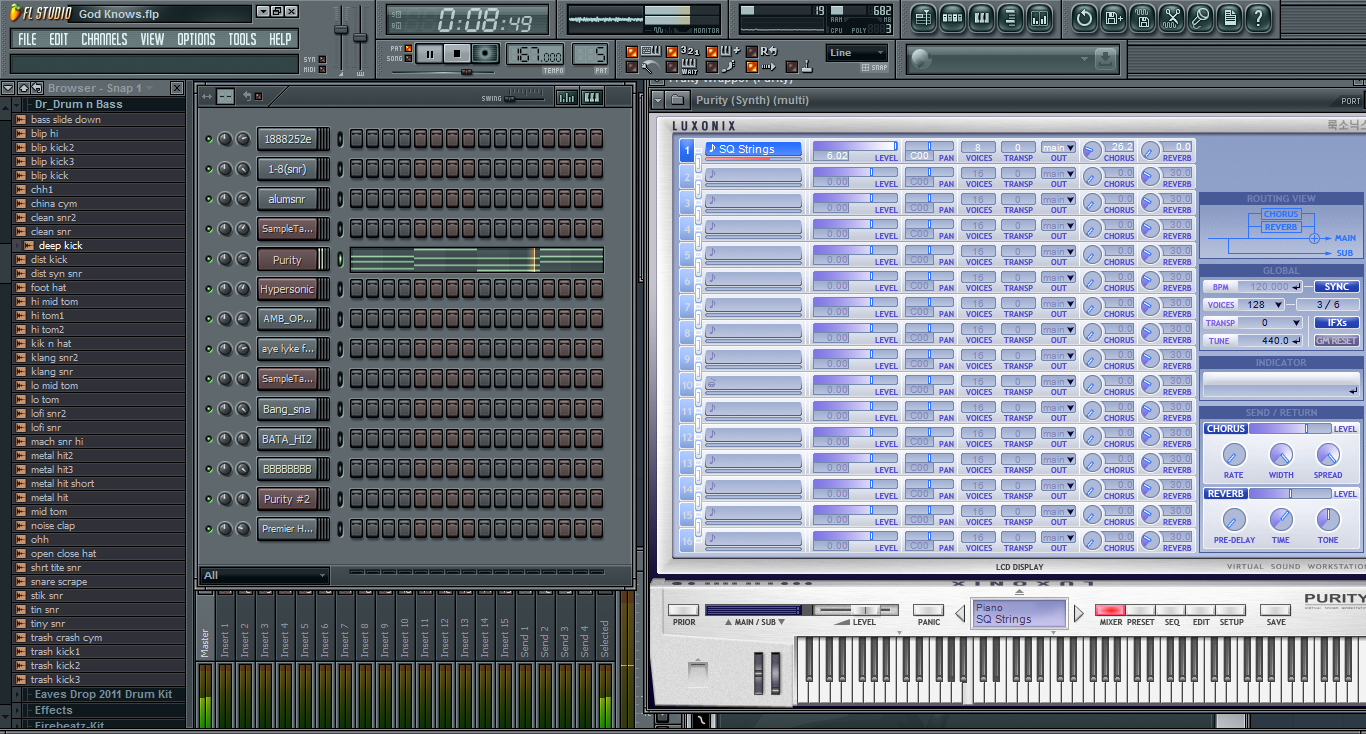Open the CHANNELS menu
The width and height of the screenshot is (1366, 734).
click(x=104, y=39)
